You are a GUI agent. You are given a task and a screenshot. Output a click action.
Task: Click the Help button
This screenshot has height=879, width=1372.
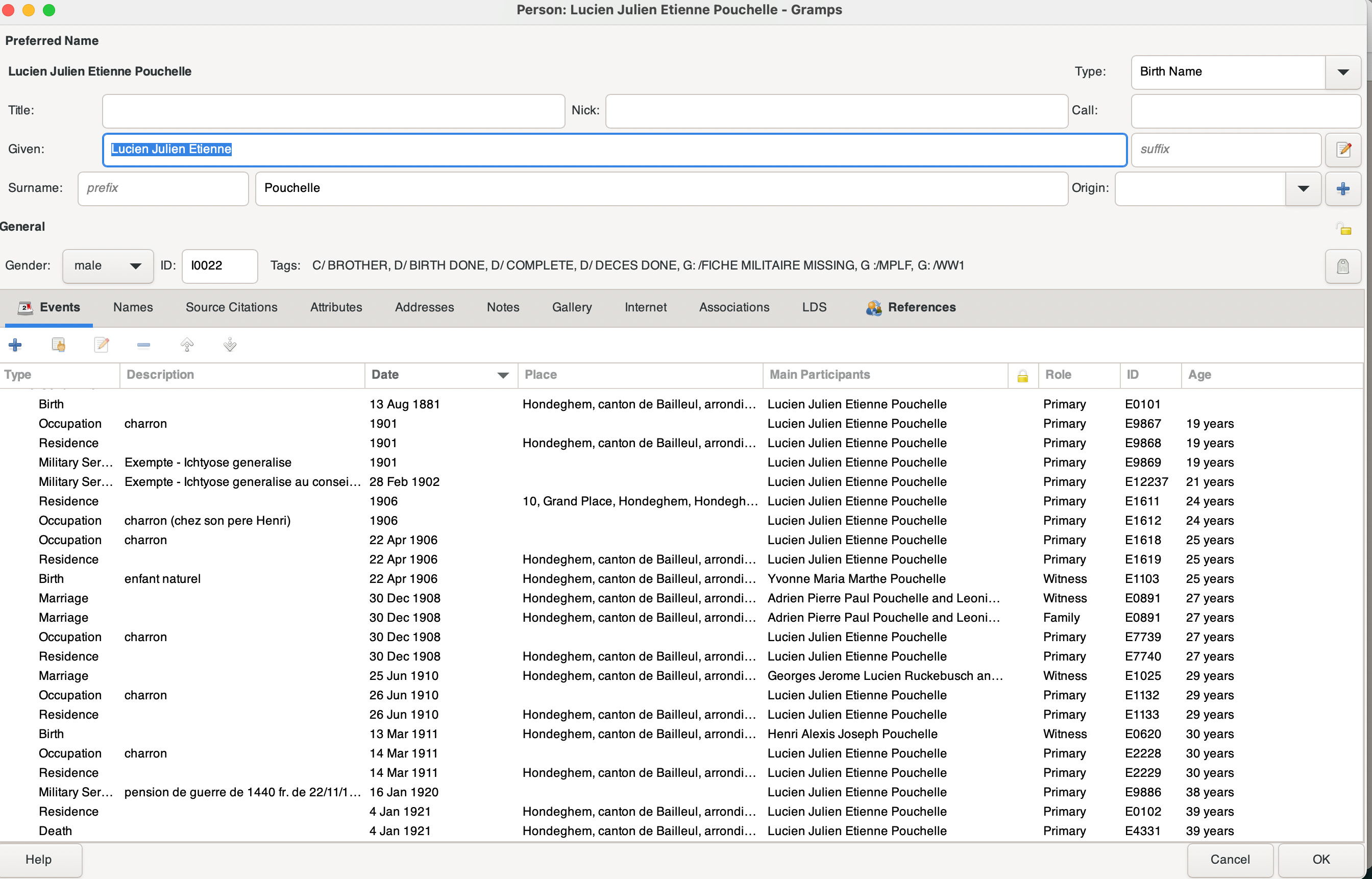[x=39, y=860]
